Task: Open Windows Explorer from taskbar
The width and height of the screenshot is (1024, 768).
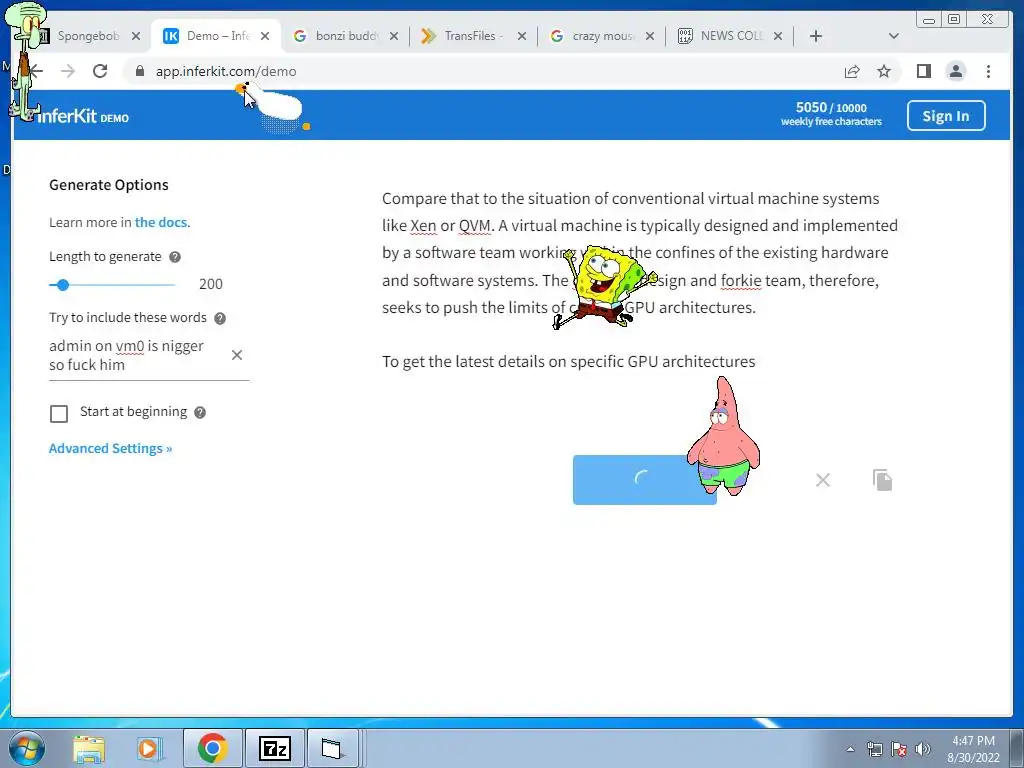Action: click(89, 748)
